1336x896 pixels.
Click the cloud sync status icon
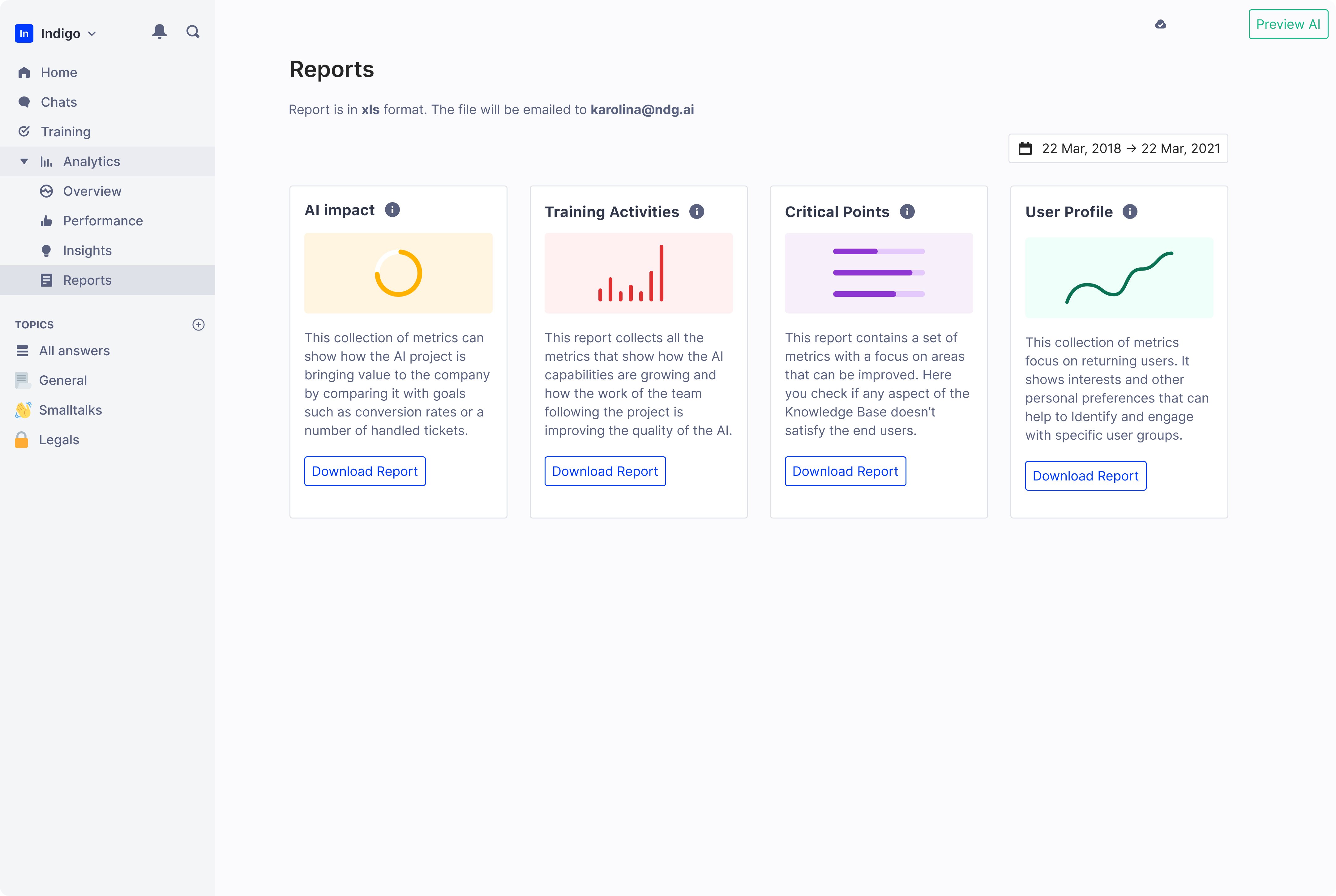pos(1160,24)
